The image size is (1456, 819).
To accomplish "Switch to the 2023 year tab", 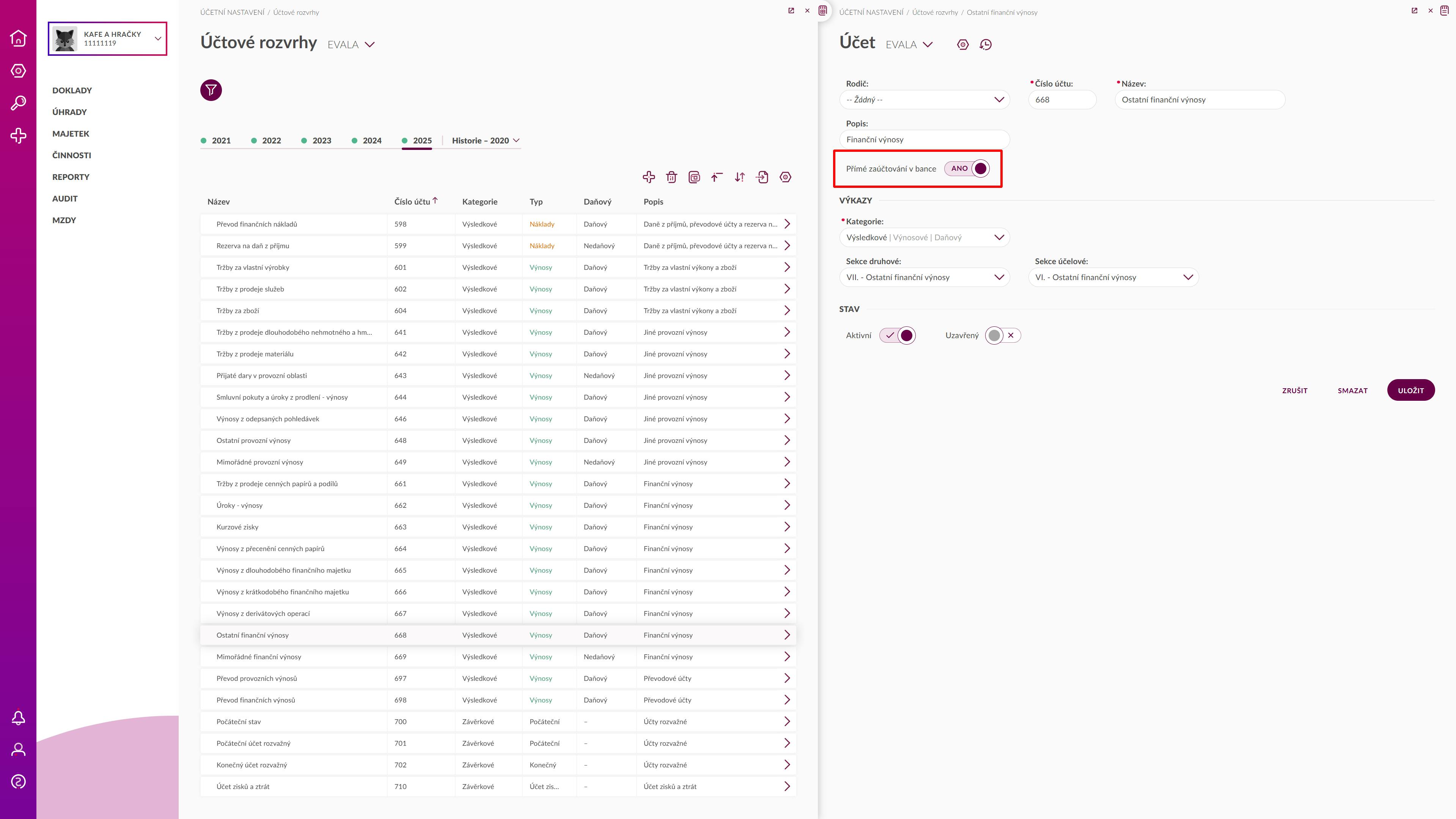I will coord(316,140).
